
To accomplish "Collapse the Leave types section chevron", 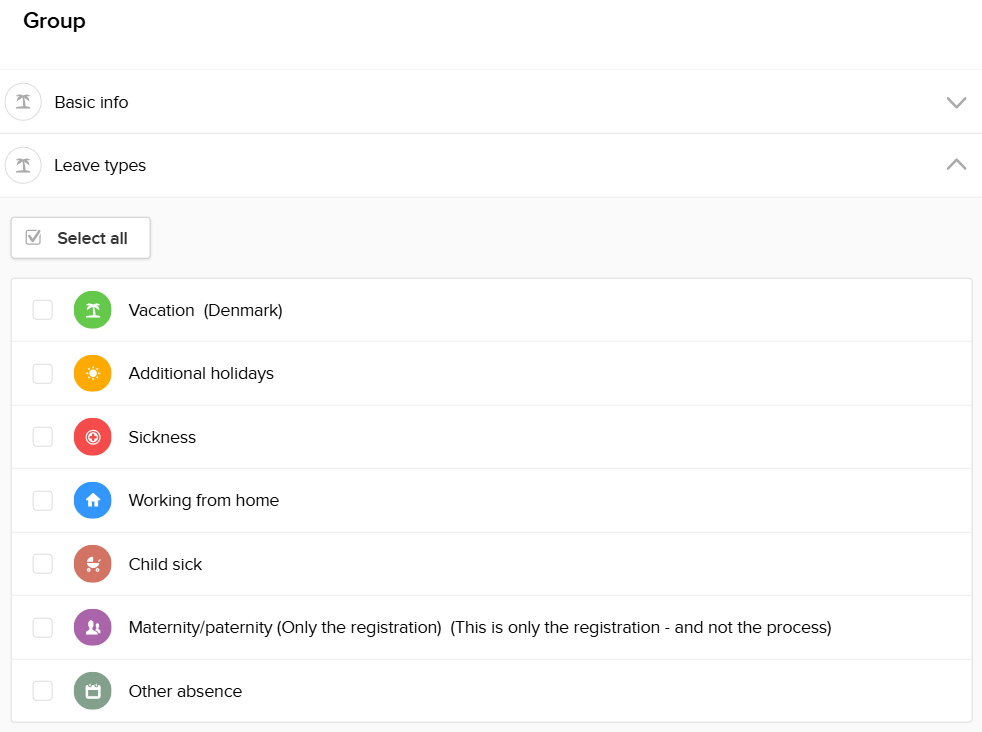I will [956, 165].
